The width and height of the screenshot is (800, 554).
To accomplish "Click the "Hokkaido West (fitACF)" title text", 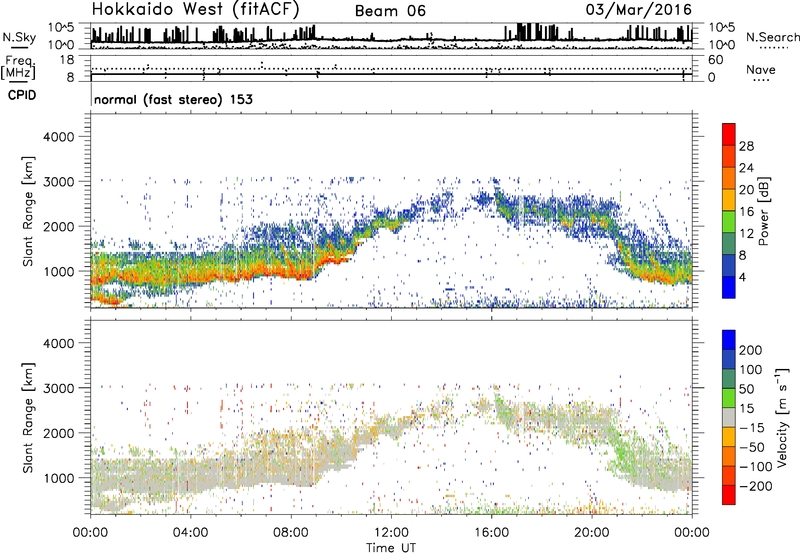I will pyautogui.click(x=195, y=10).
